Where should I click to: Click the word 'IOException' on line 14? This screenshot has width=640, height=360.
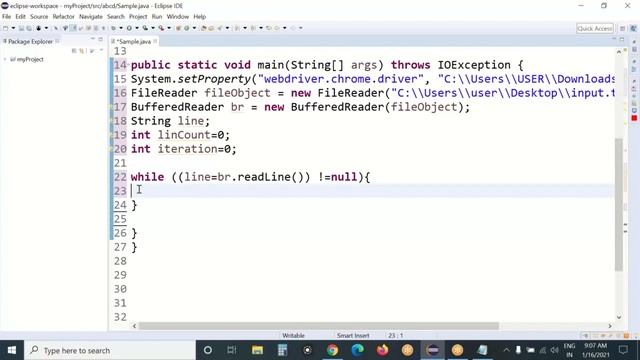click(474, 65)
